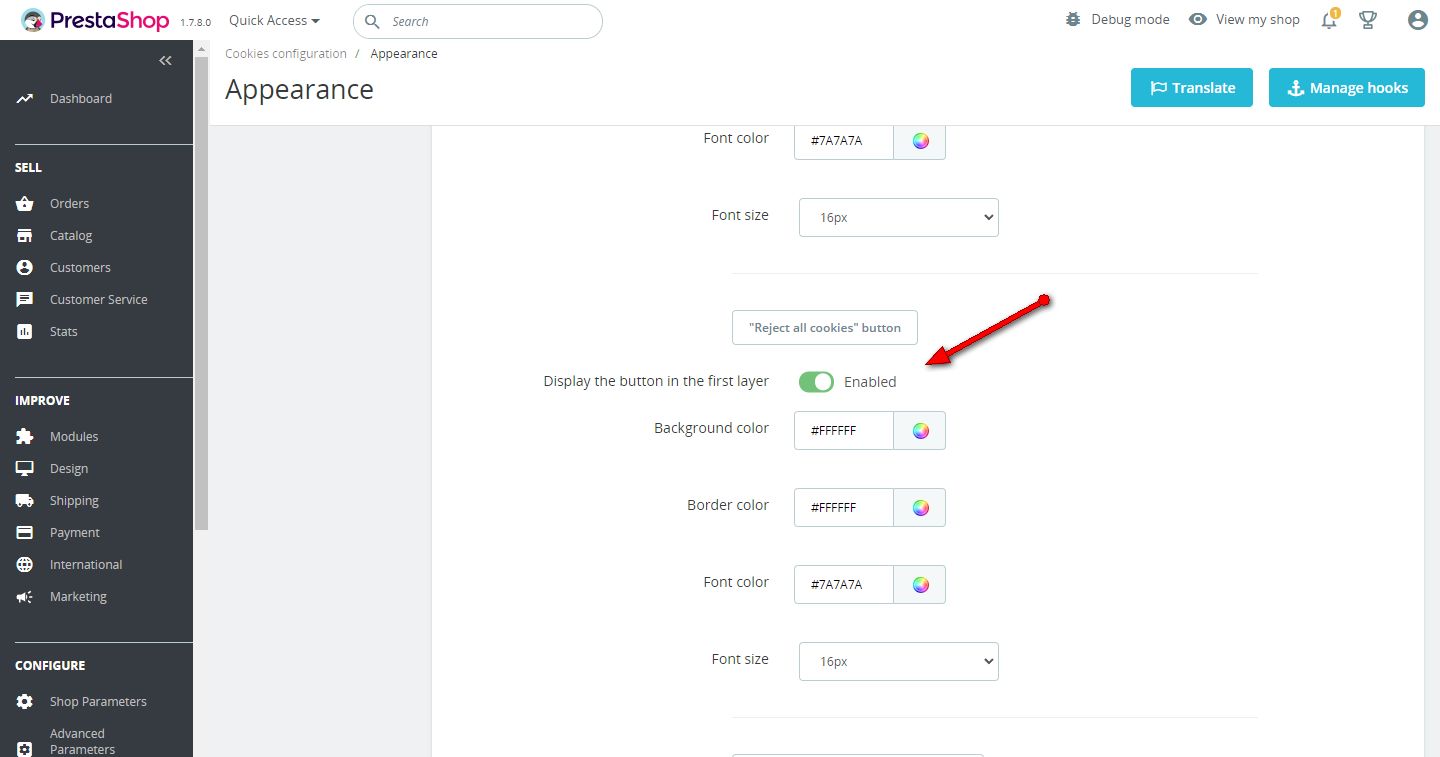This screenshot has height=757, width=1440.
Task: Open the Quick Access dropdown
Action: [274, 20]
